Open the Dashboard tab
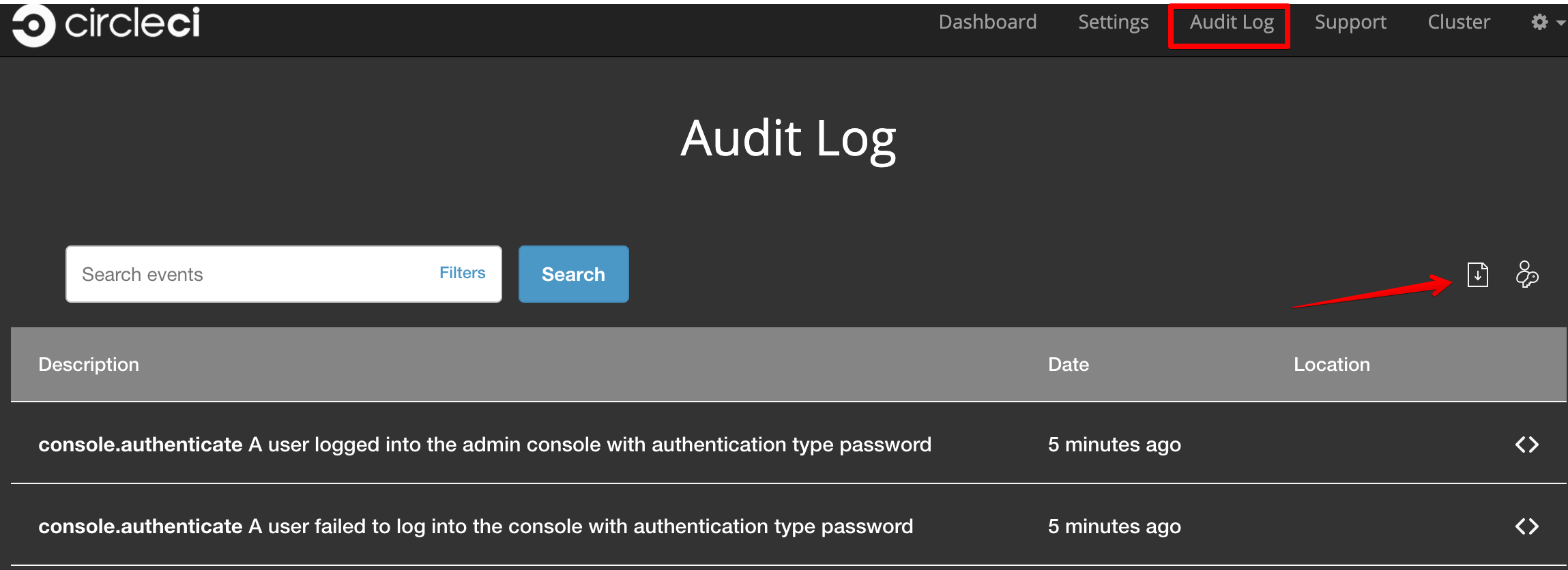 (x=987, y=22)
